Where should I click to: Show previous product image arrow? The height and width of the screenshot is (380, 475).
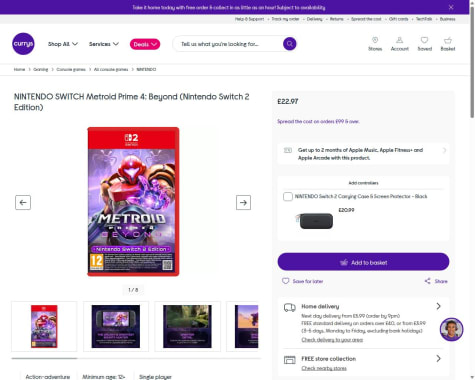[x=23, y=202]
